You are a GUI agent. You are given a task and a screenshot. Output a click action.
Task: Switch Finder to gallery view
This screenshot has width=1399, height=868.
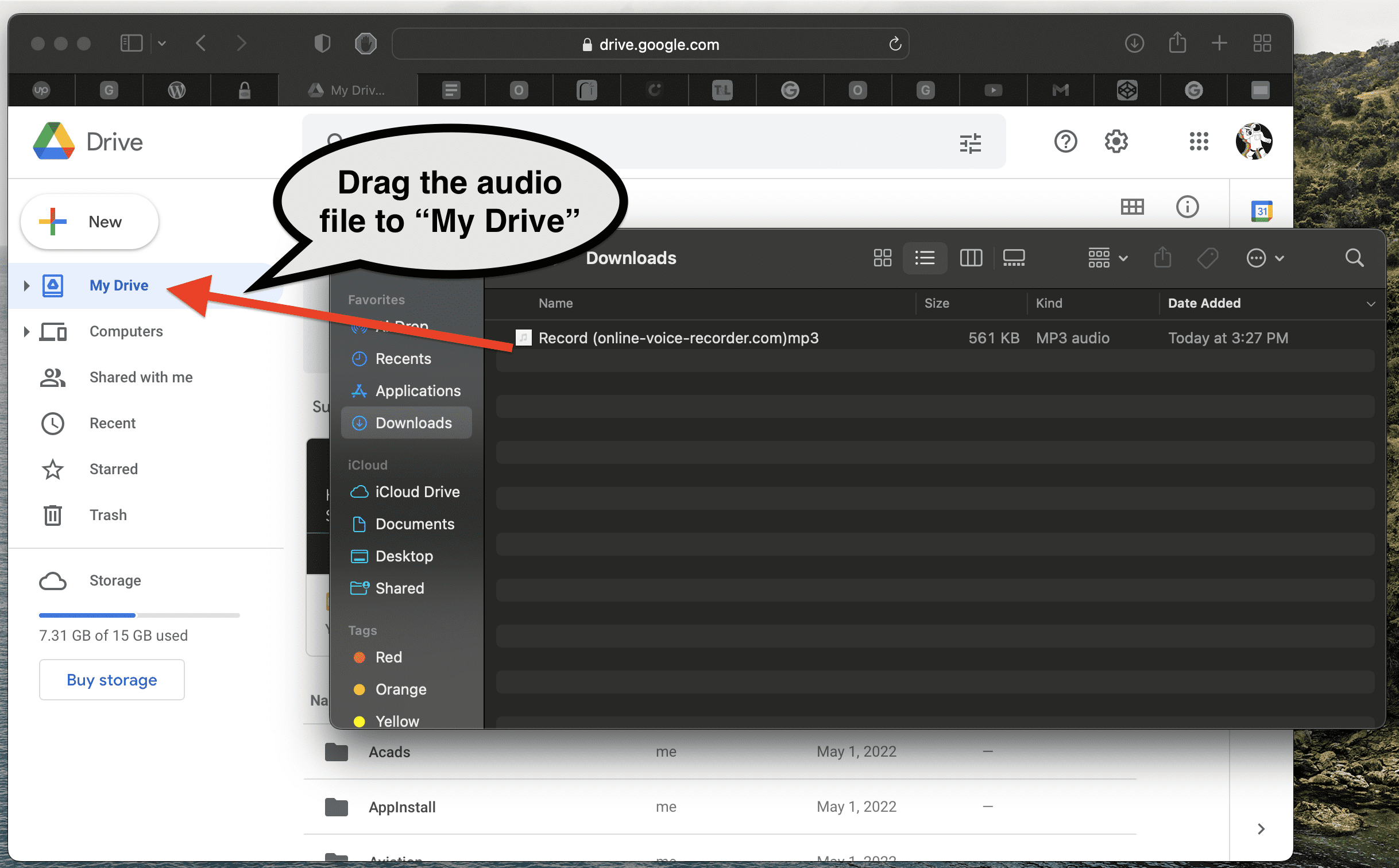tap(1013, 258)
